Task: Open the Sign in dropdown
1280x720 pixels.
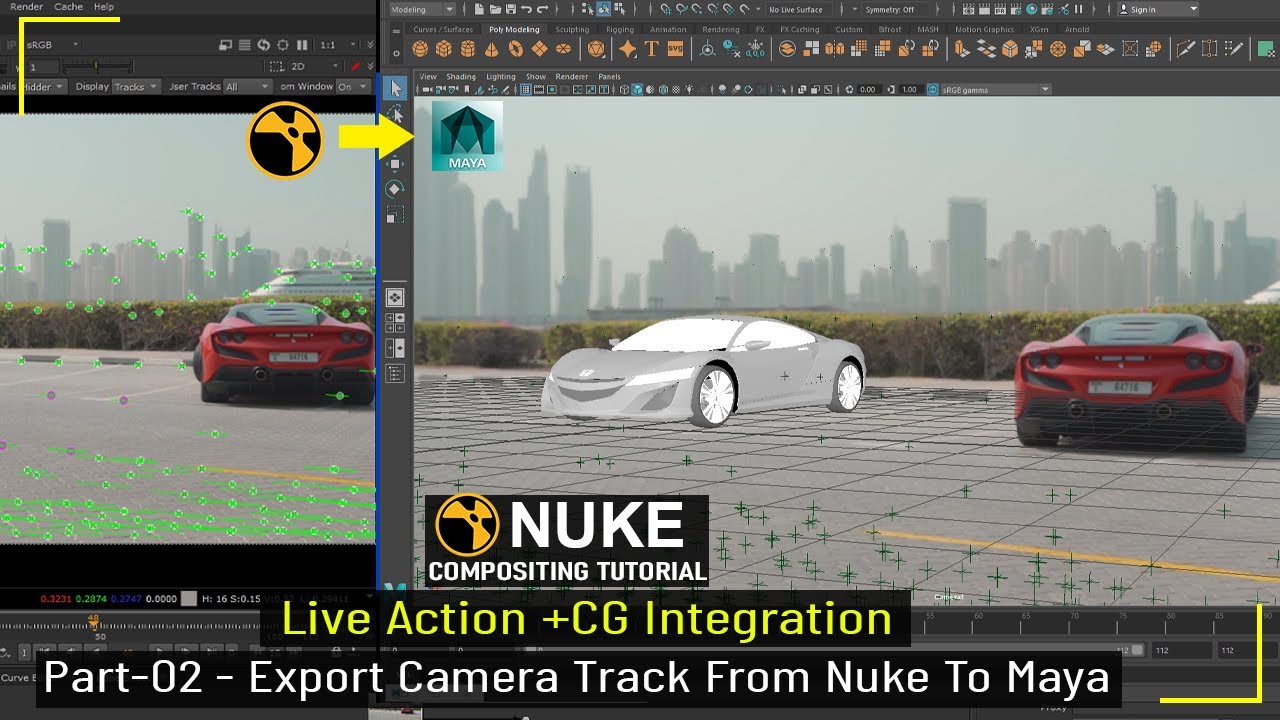Action: coord(1157,9)
